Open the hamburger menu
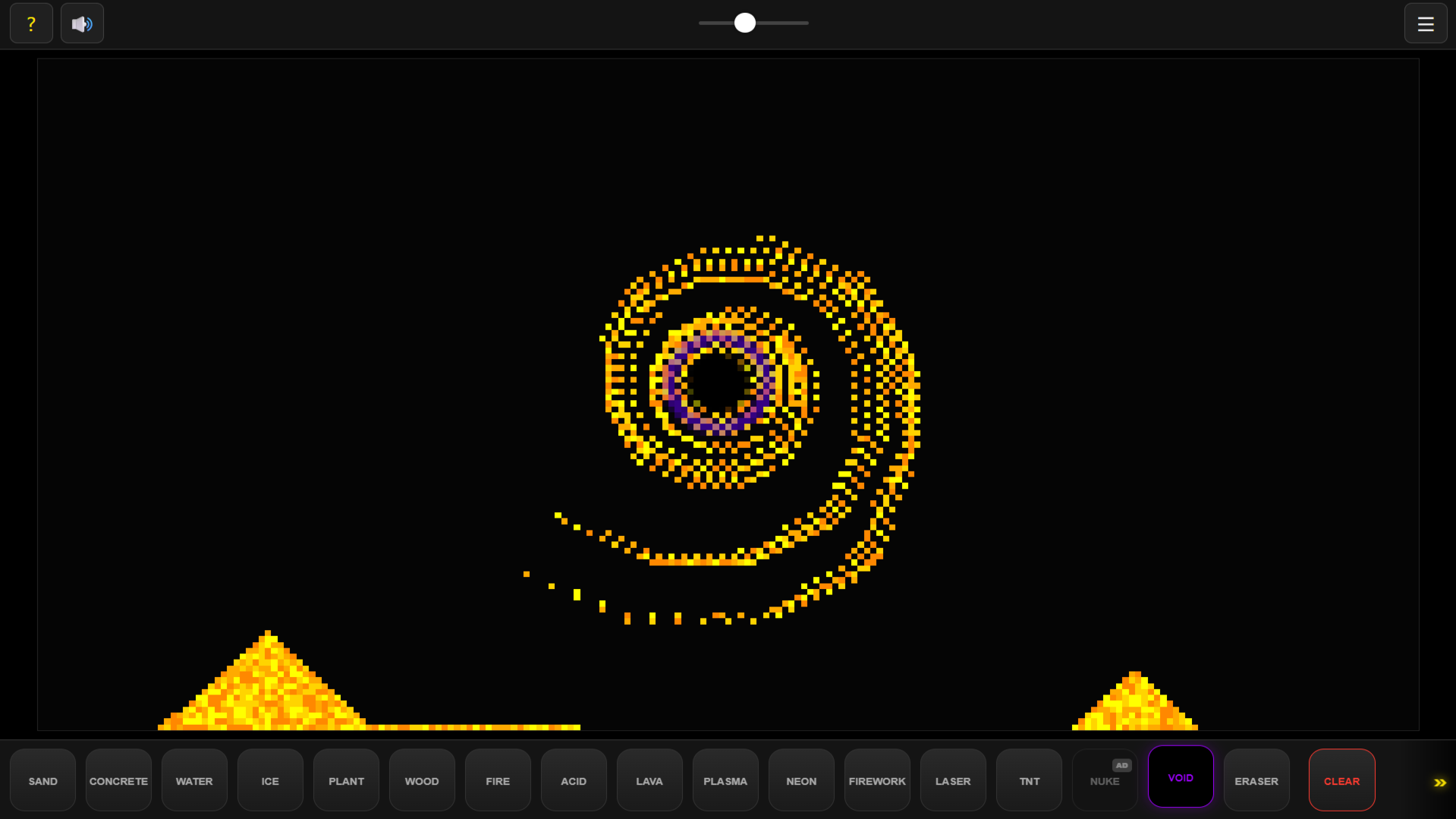Image resolution: width=1456 pixels, height=819 pixels. coord(1426,23)
